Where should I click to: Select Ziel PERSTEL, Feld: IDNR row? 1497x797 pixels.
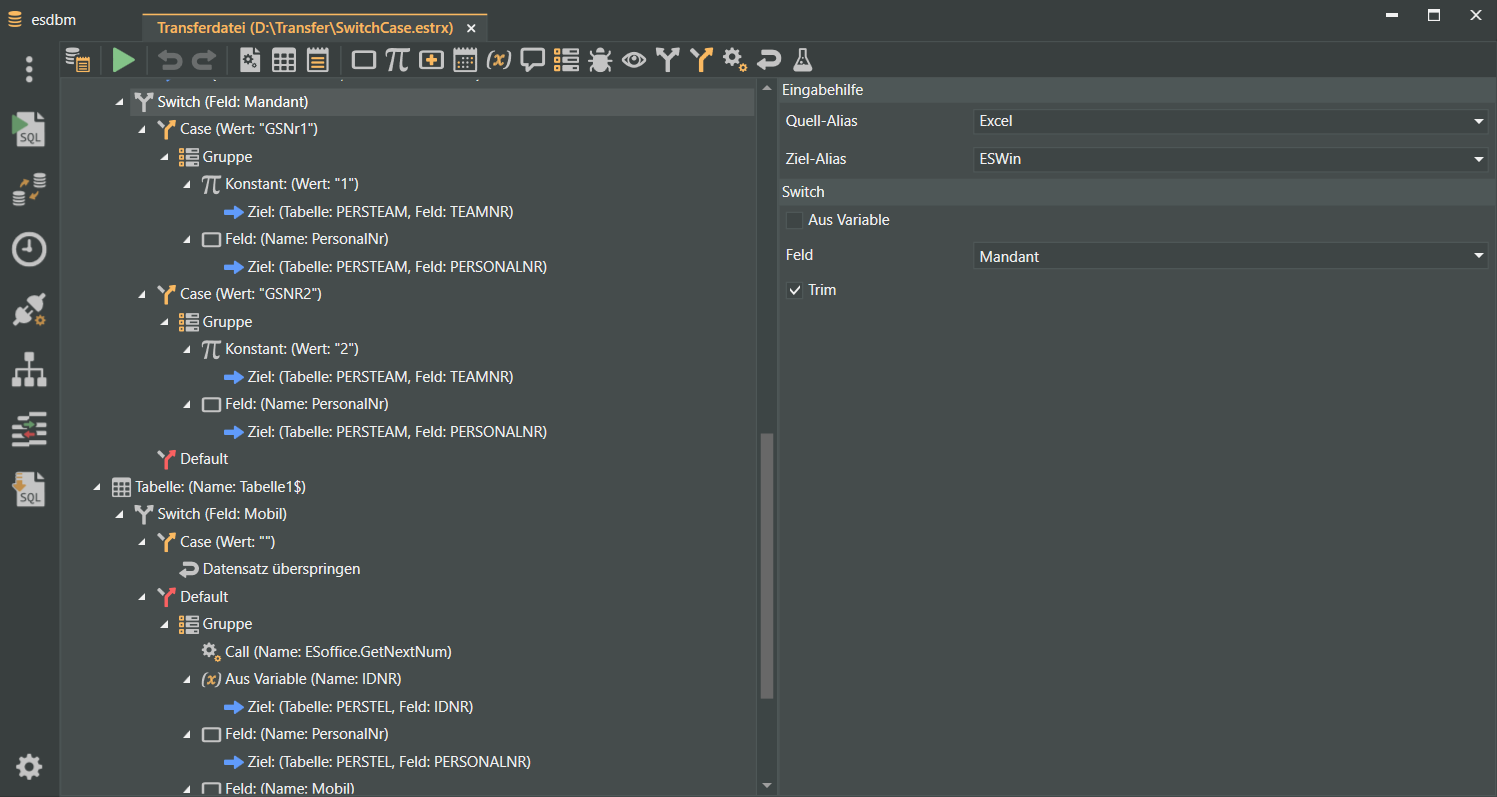point(360,707)
